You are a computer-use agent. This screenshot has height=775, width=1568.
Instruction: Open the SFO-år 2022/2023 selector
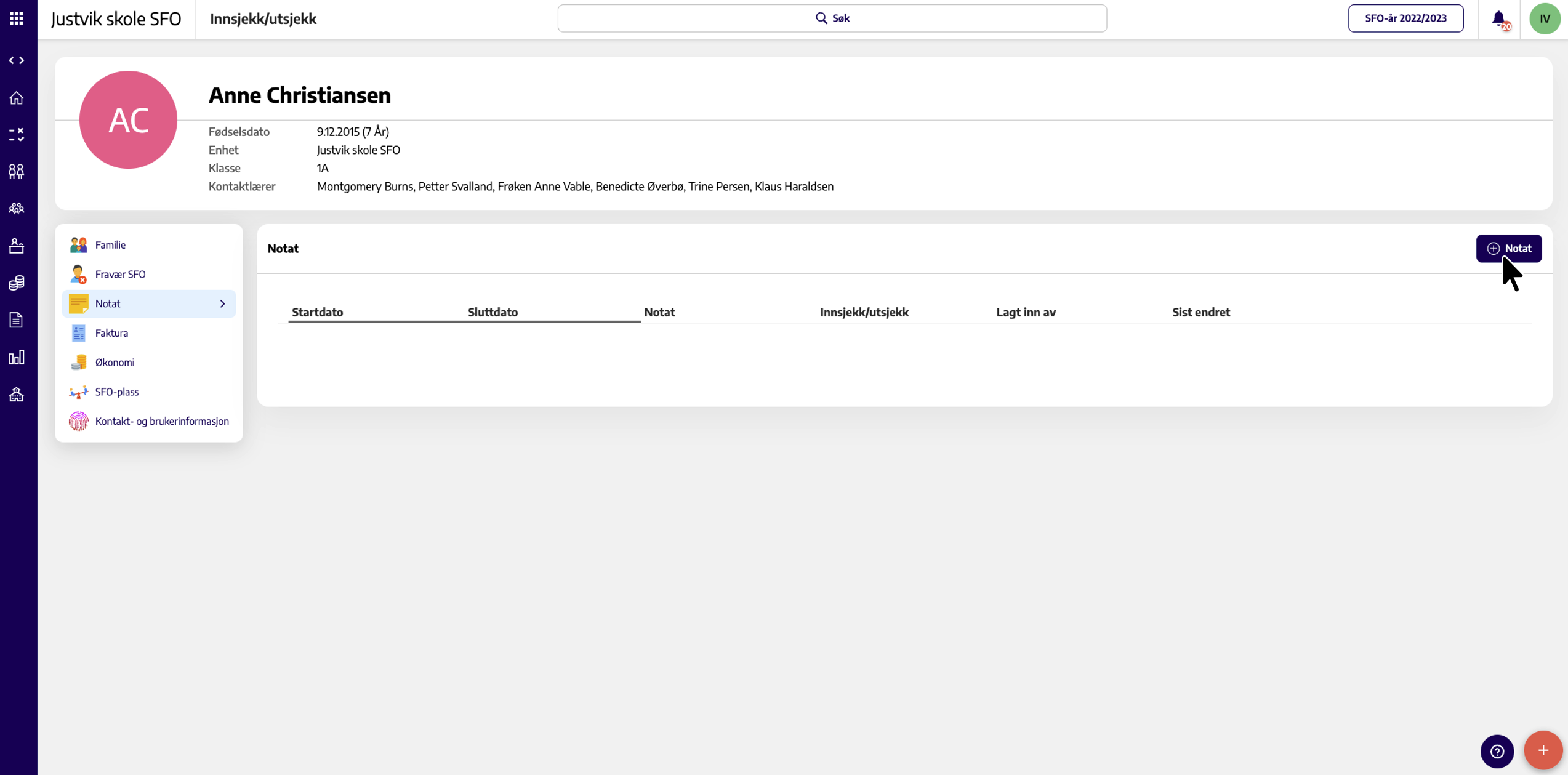tap(1405, 18)
